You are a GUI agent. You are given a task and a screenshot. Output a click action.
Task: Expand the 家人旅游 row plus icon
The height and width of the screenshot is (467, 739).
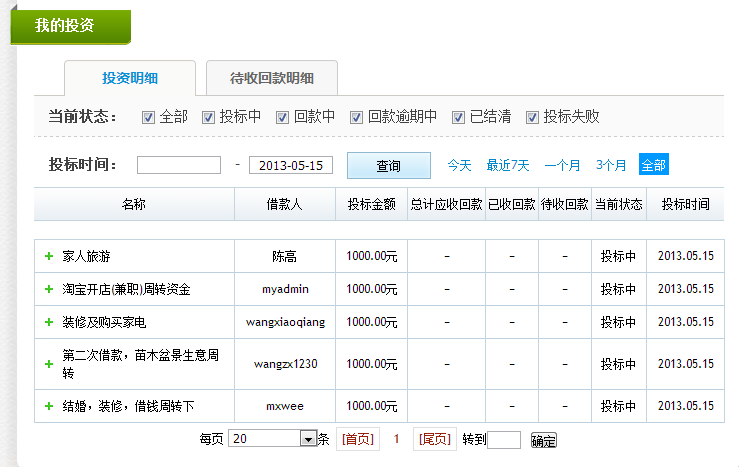click(49, 256)
